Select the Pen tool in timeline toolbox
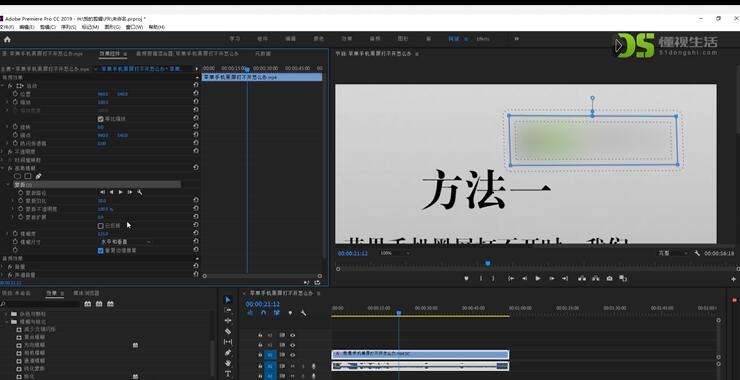This screenshot has width=740, height=380. [228, 353]
